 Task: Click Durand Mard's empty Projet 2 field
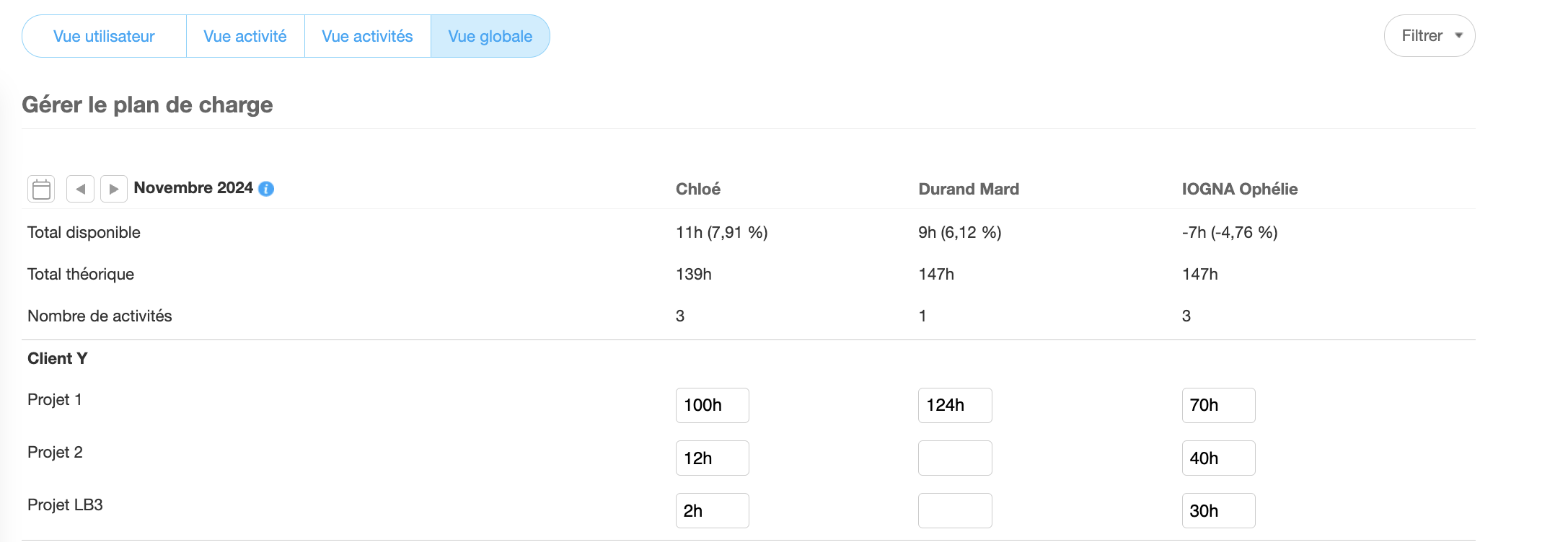(955, 458)
